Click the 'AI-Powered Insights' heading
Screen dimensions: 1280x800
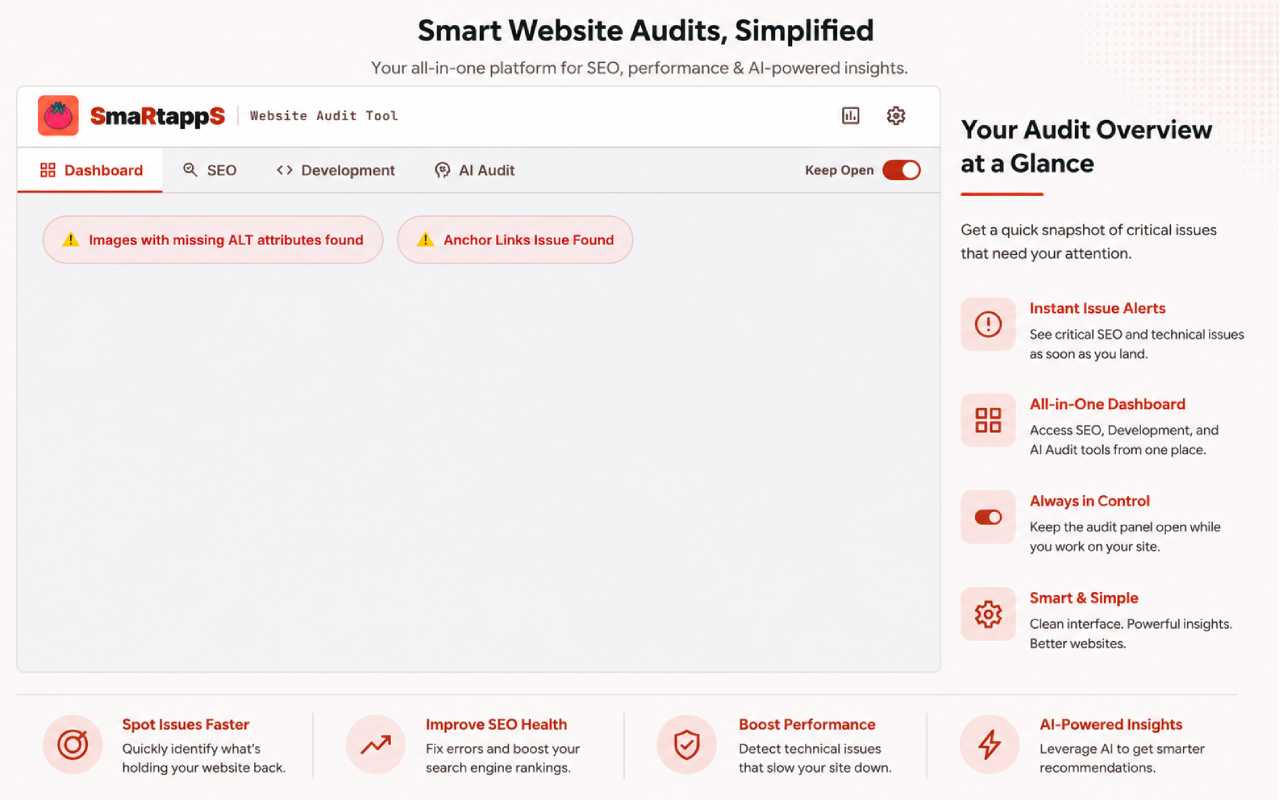1111,724
